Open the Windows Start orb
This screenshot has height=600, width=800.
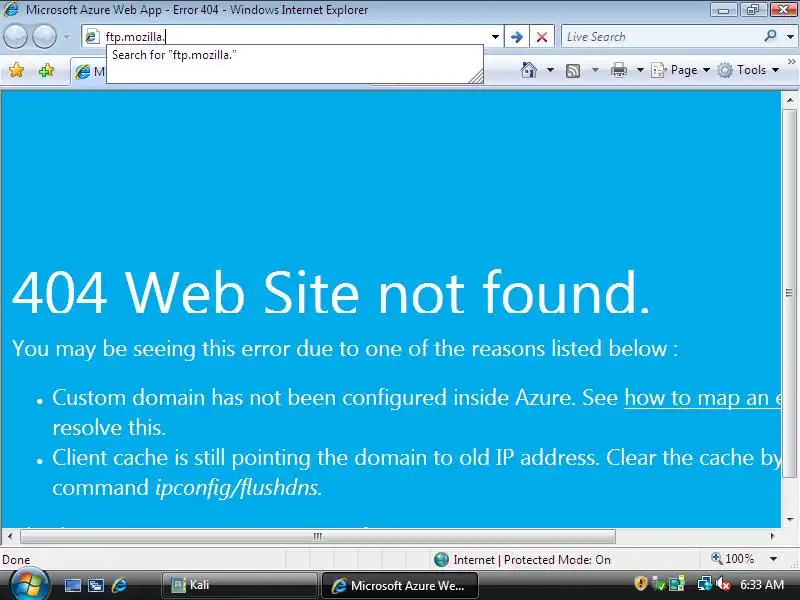pos(30,585)
